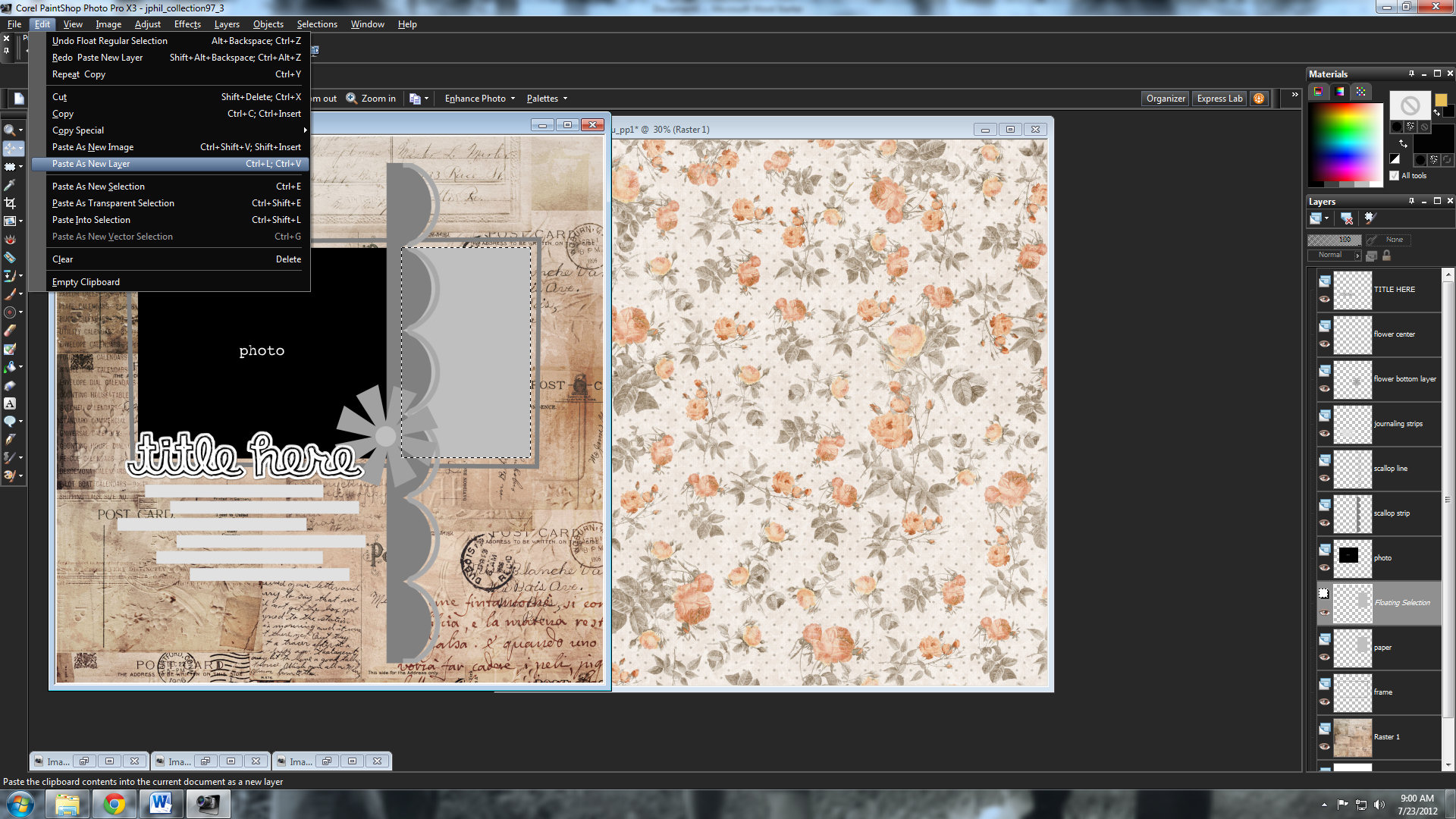
Task: Select the Red Eye removal tool
Action: (x=10, y=240)
